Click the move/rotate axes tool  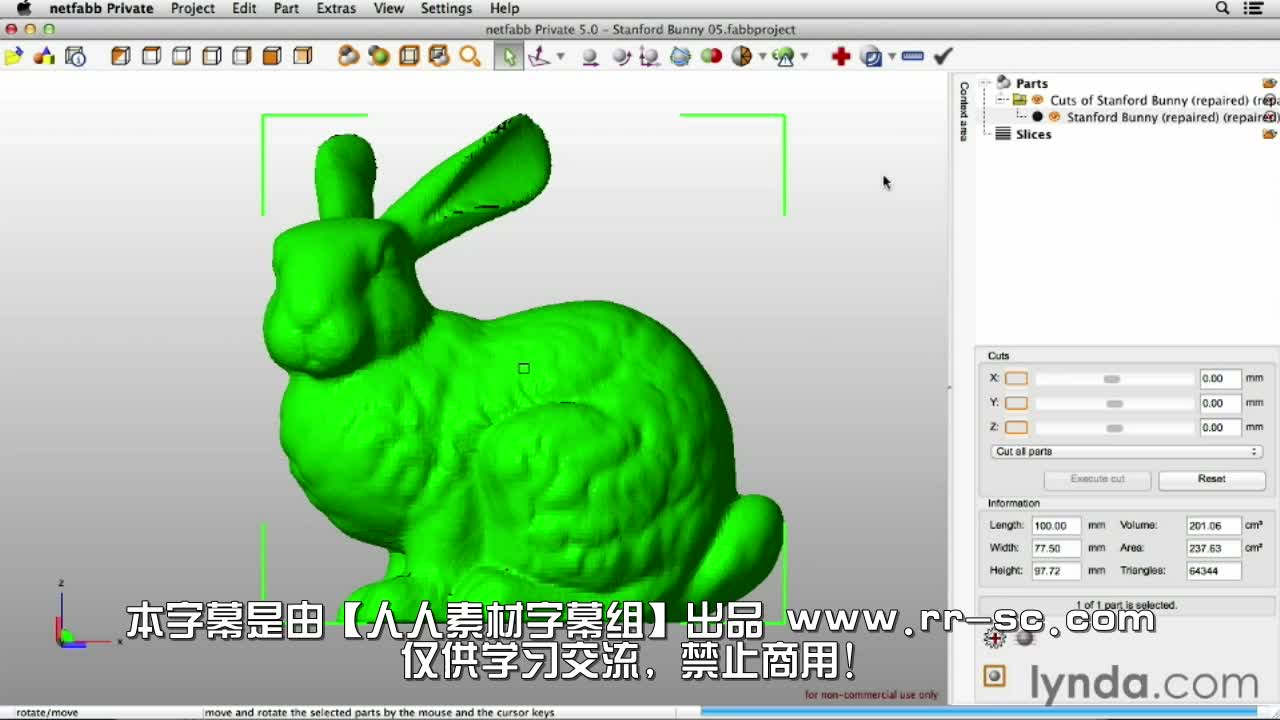pos(539,56)
